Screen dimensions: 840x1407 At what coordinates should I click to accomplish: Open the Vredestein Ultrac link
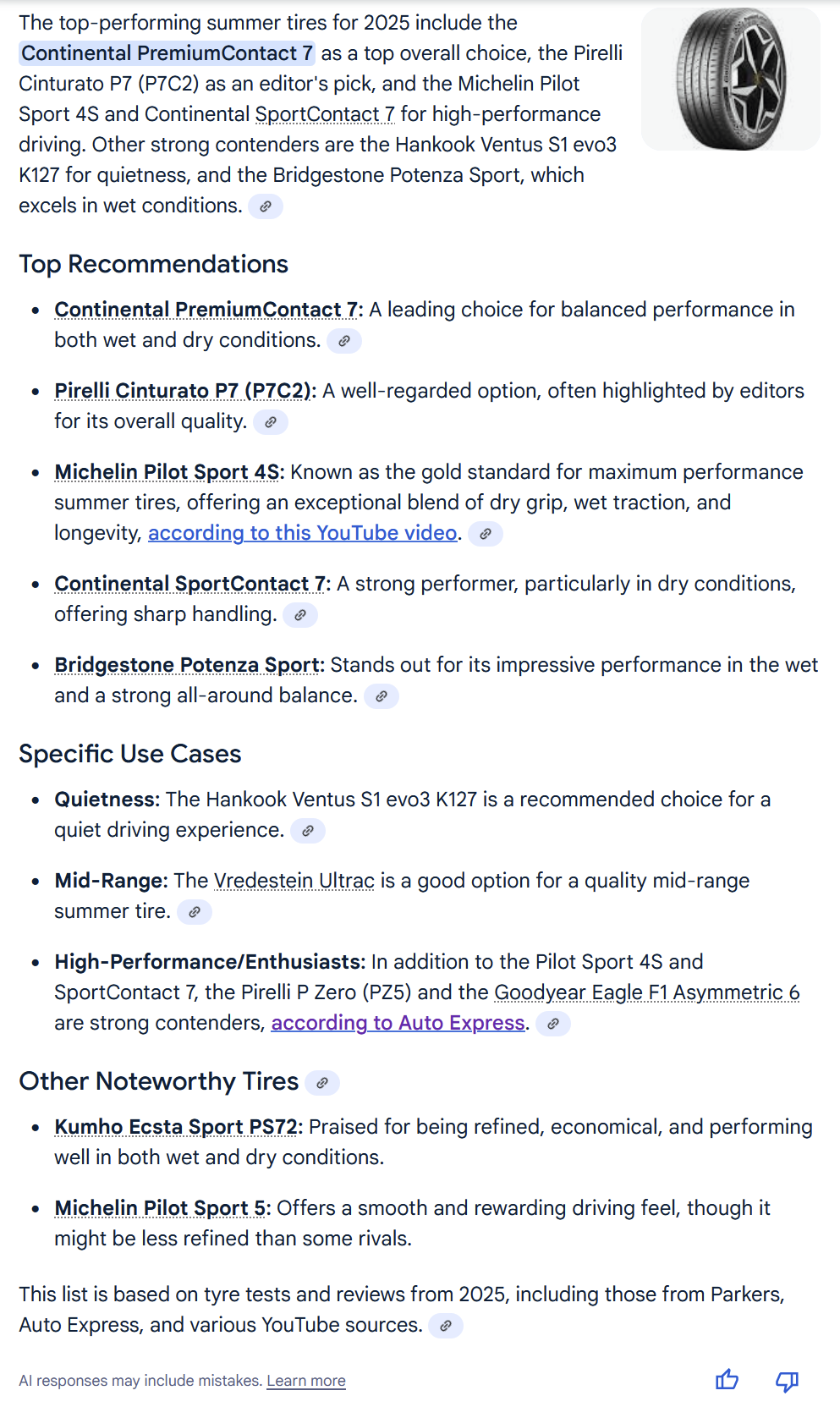click(x=294, y=881)
